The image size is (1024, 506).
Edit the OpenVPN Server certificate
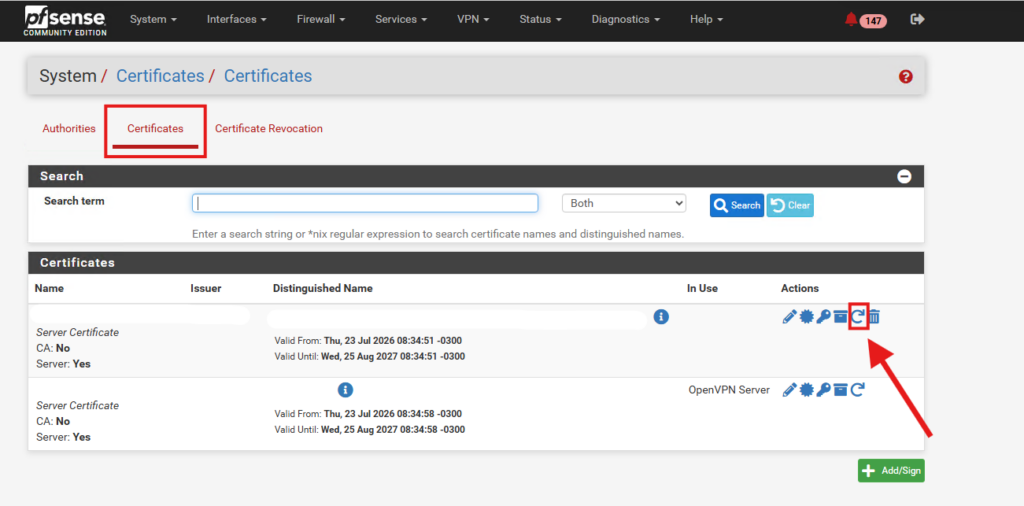789,390
